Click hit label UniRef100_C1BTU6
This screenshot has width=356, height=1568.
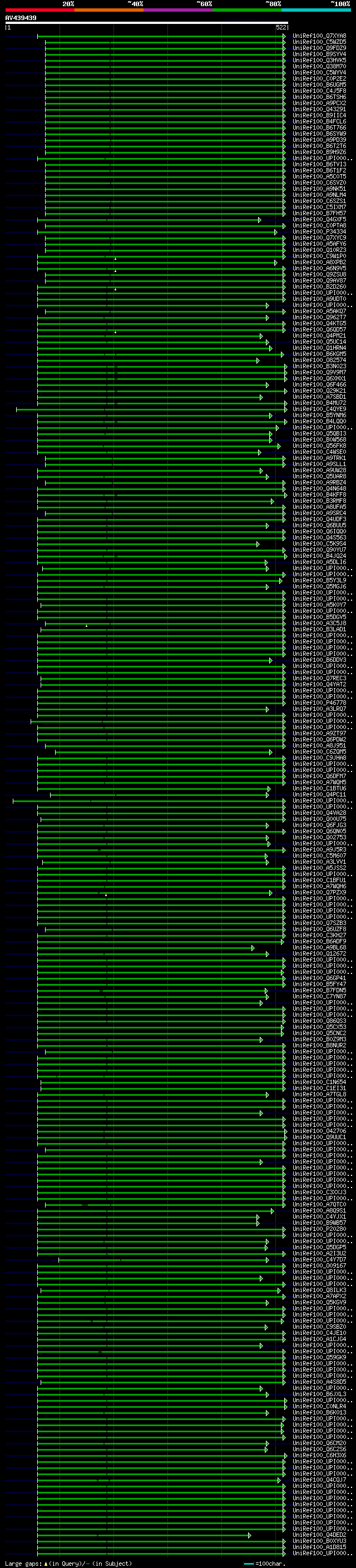tap(319, 788)
